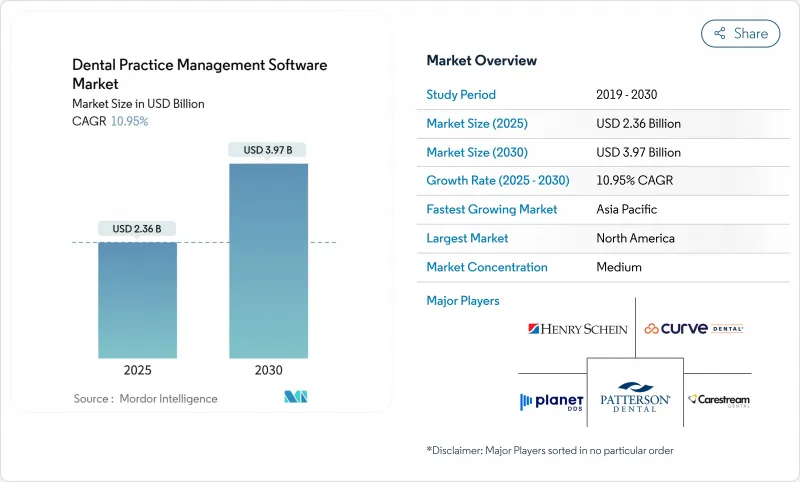
Task: Select the Market Size (2025) row
Action: 606,124
